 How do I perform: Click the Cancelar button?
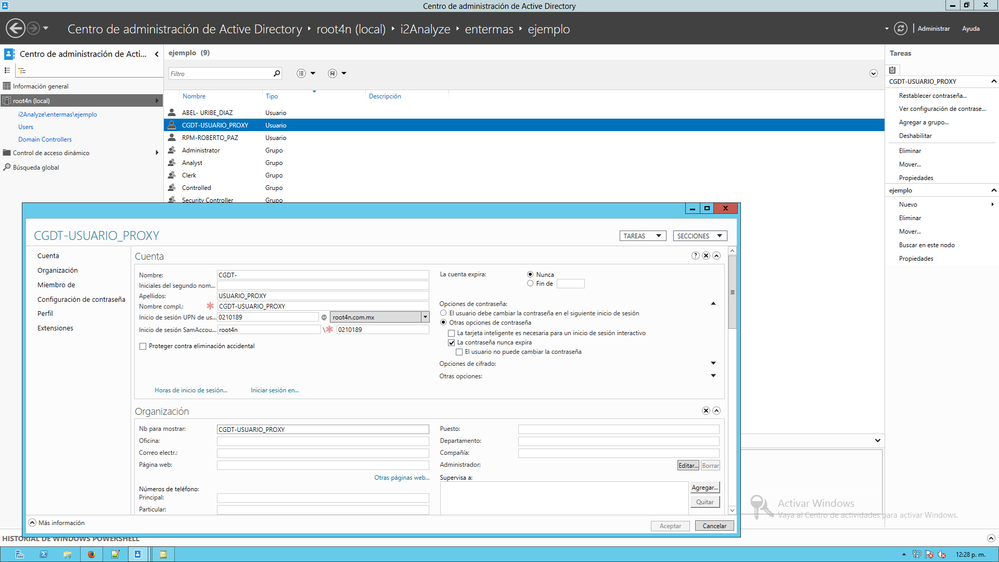[x=713, y=526]
